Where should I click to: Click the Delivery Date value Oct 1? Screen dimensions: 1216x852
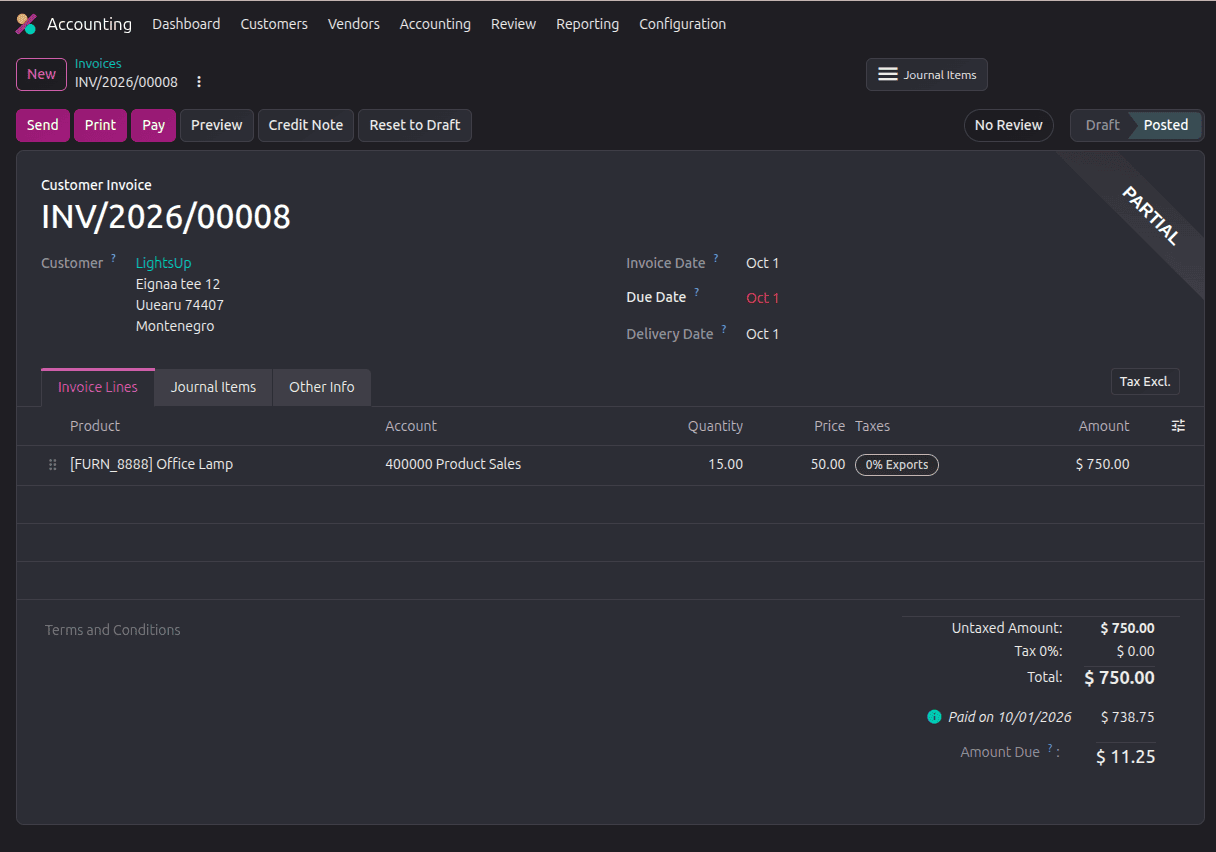762,334
